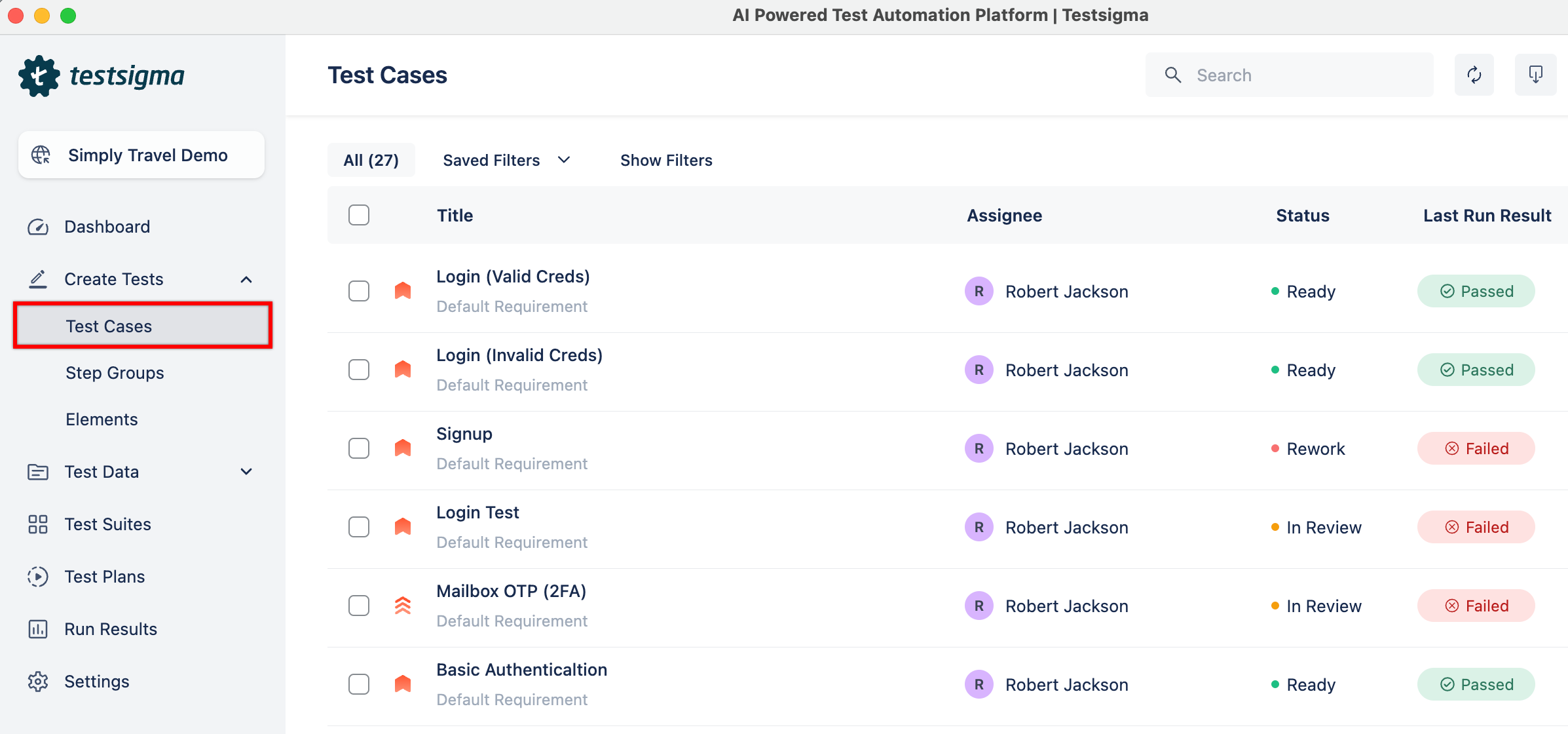The width and height of the screenshot is (1568, 734).
Task: Click the Failed badge for Signup
Action: pyautogui.click(x=1476, y=448)
